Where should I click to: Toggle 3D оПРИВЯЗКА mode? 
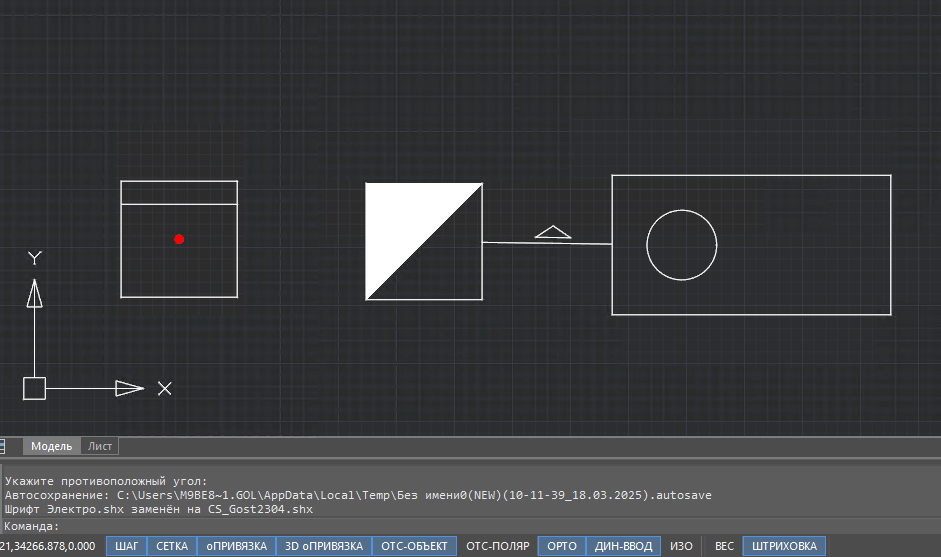[324, 546]
